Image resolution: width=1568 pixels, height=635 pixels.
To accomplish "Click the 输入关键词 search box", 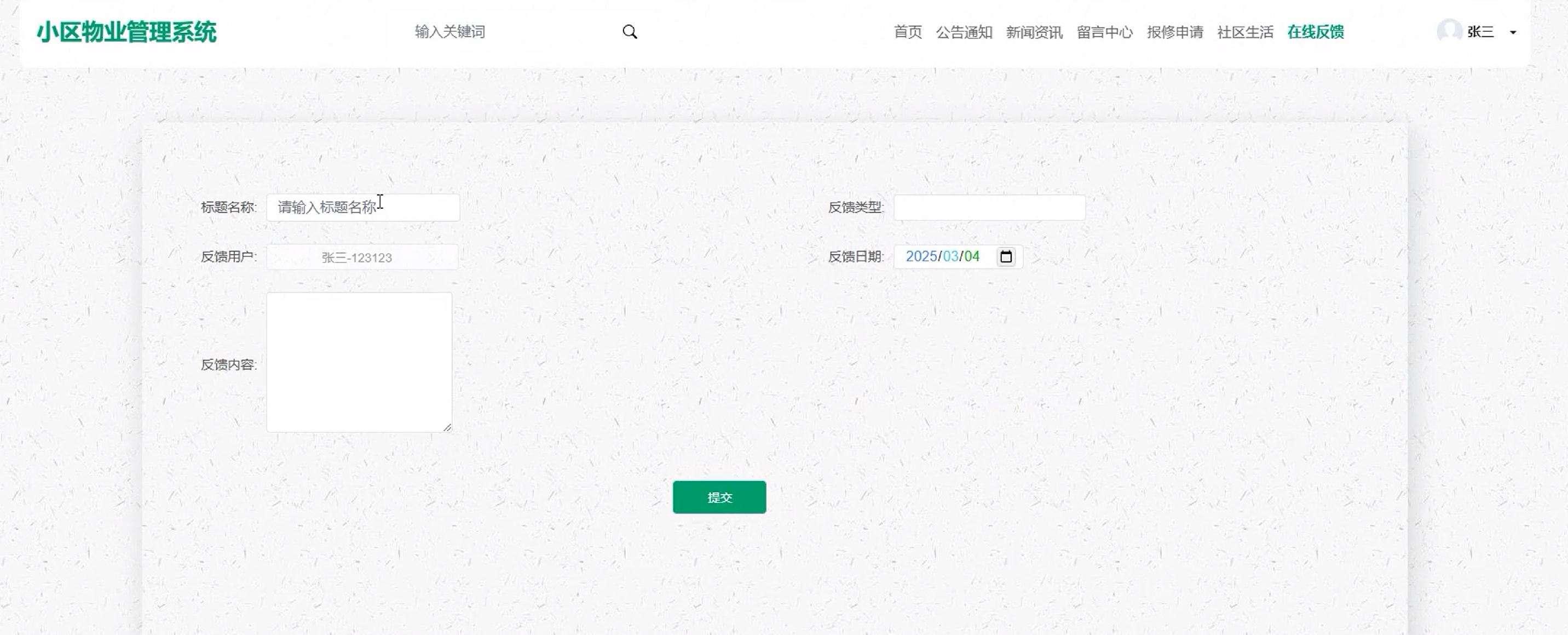I will [x=511, y=32].
